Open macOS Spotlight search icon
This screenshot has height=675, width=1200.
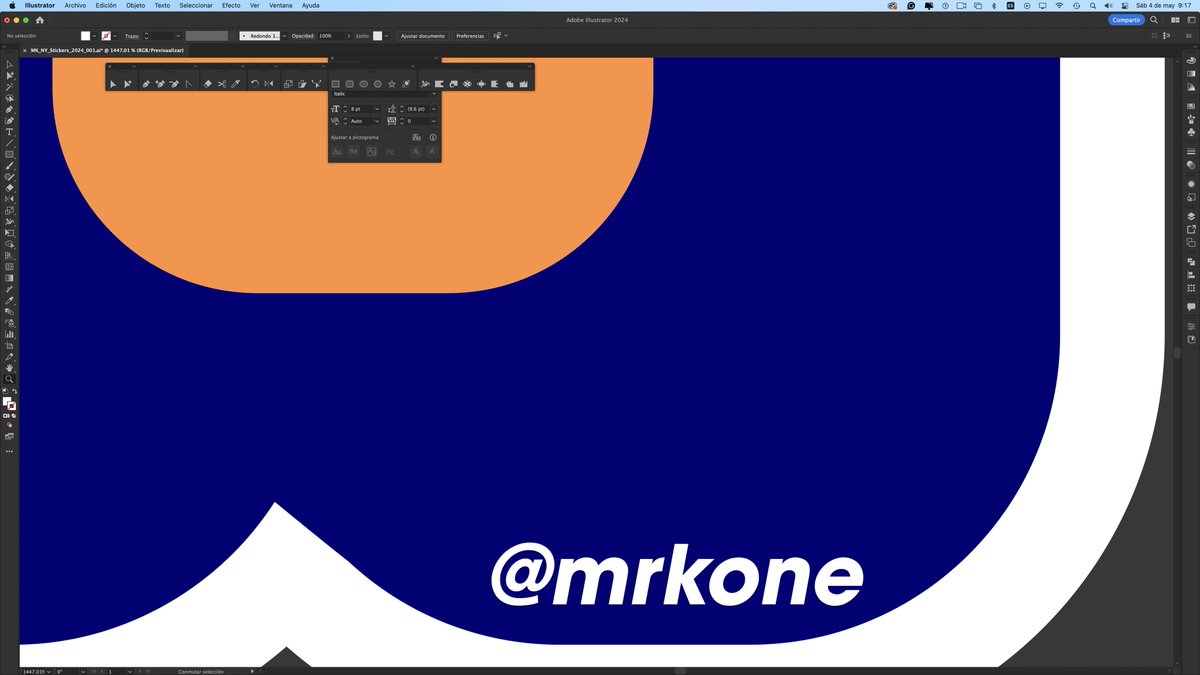pos(1093,5)
